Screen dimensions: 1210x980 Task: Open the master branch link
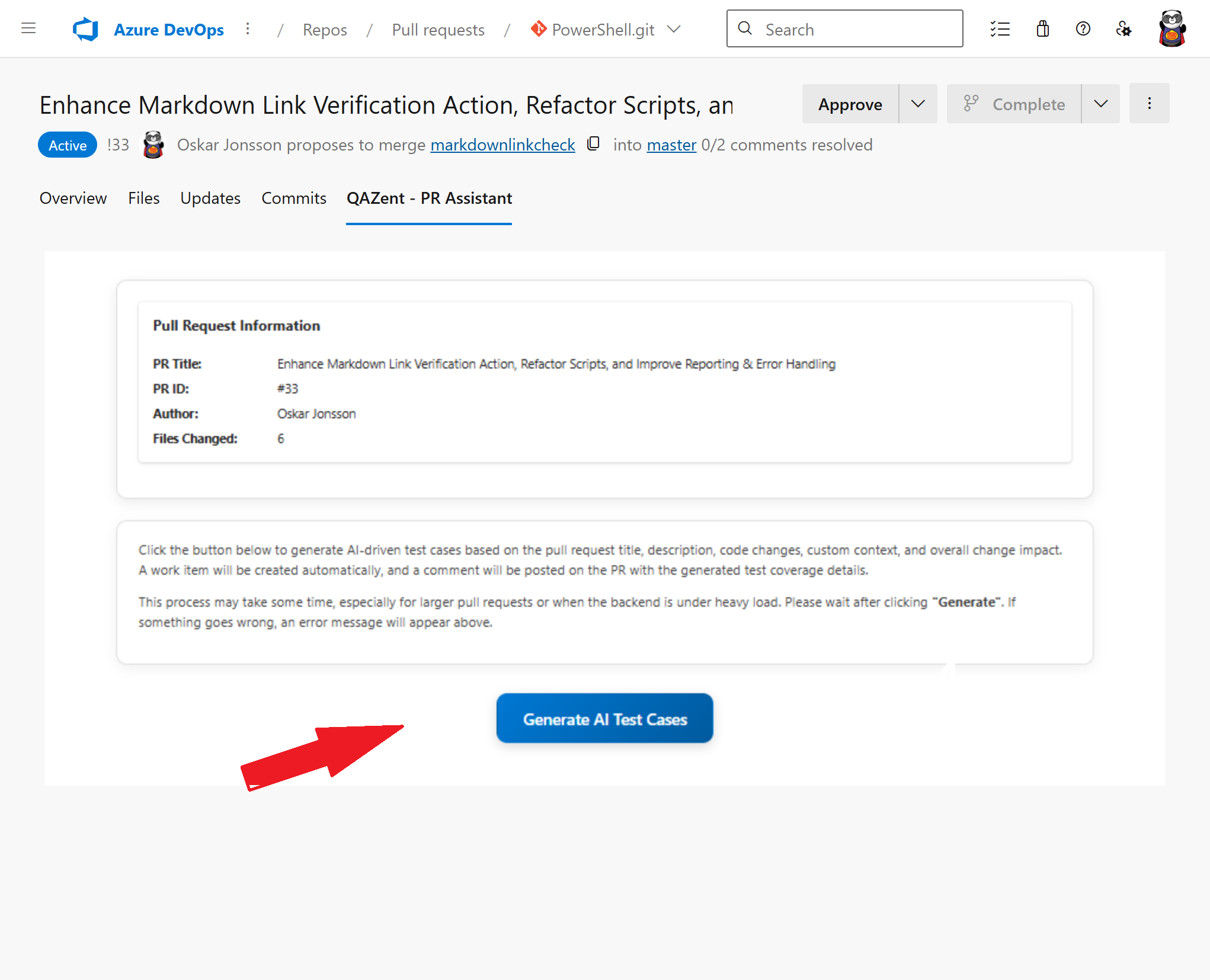(x=671, y=144)
